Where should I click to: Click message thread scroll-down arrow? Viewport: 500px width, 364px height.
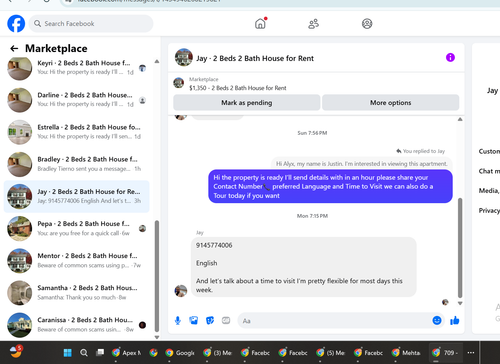click(x=460, y=303)
